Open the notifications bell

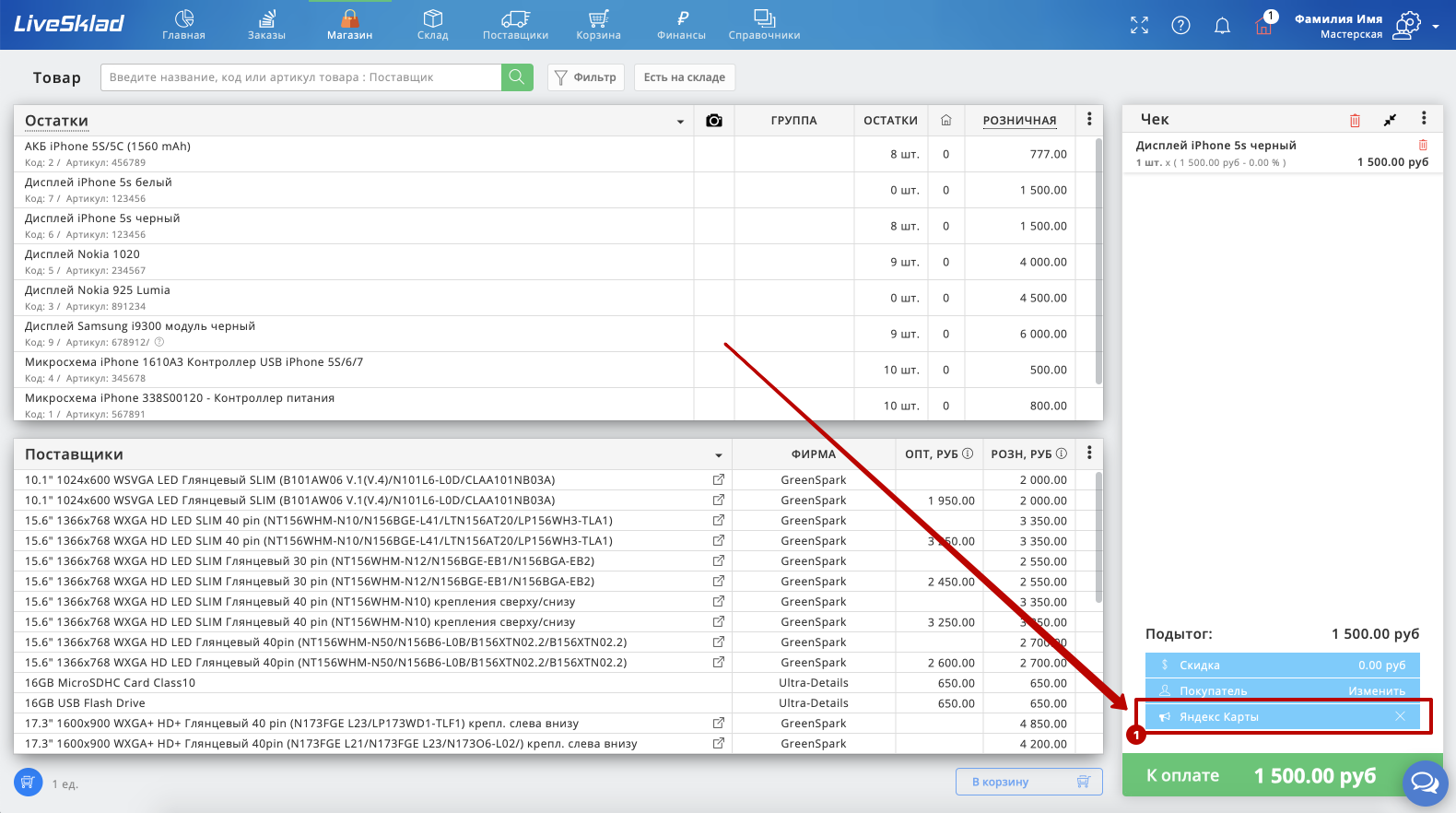[1222, 26]
